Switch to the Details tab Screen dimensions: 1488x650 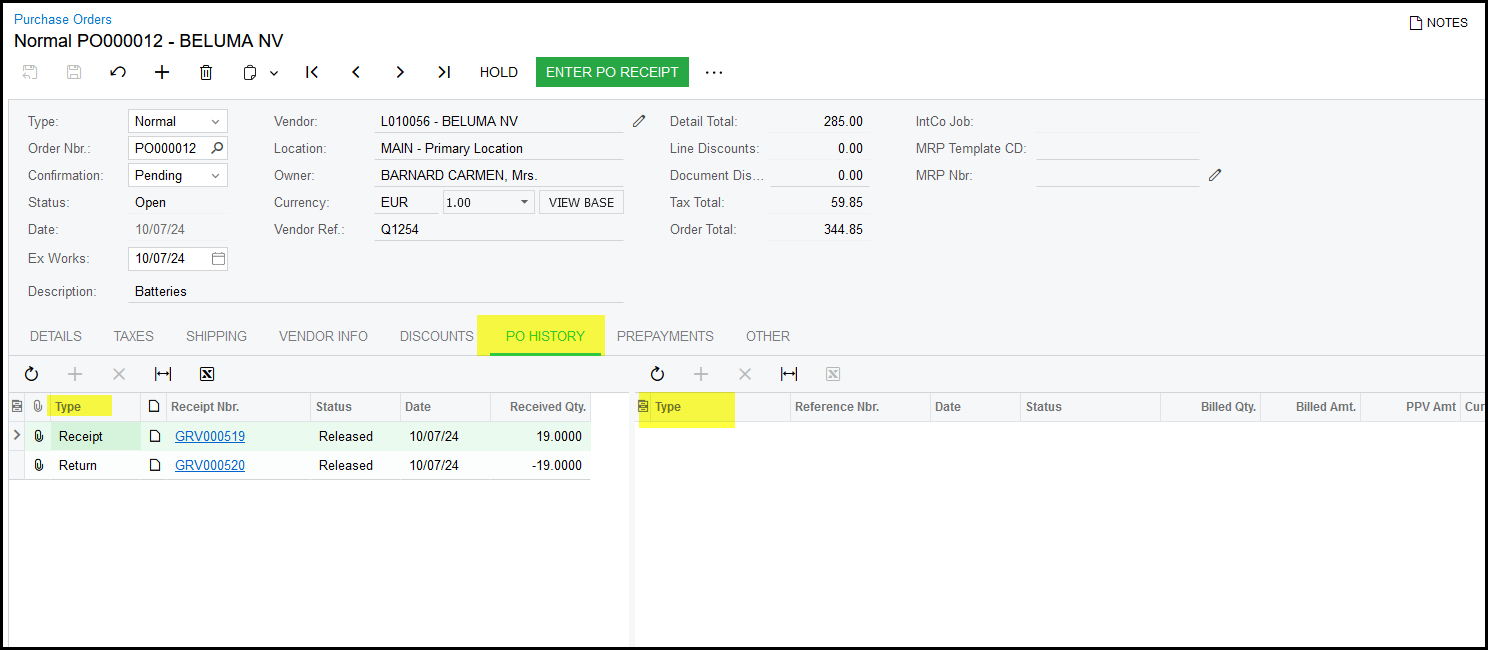56,336
